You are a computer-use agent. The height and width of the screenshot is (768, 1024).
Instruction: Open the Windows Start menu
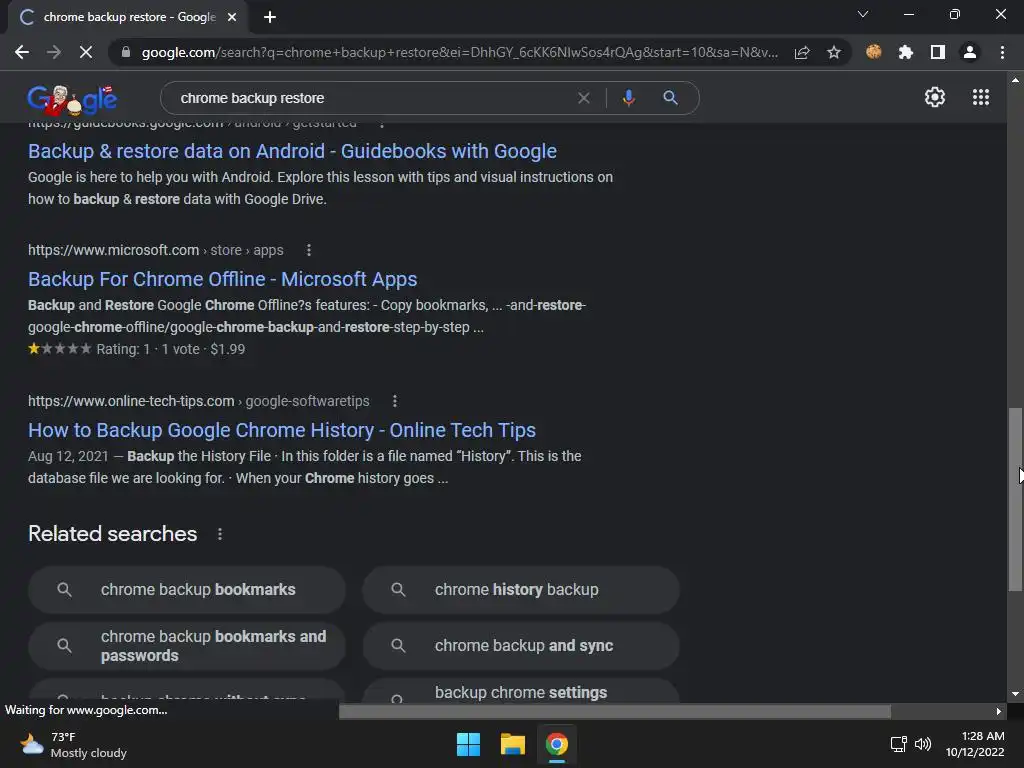pos(468,744)
